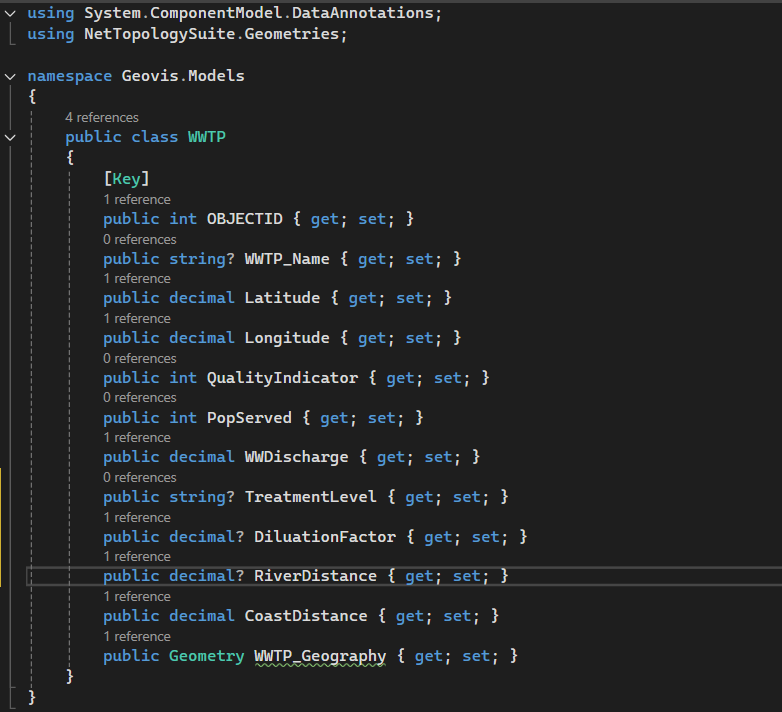Click the Geometry type name
Image resolution: width=782 pixels, height=712 pixels.
[x=206, y=656]
